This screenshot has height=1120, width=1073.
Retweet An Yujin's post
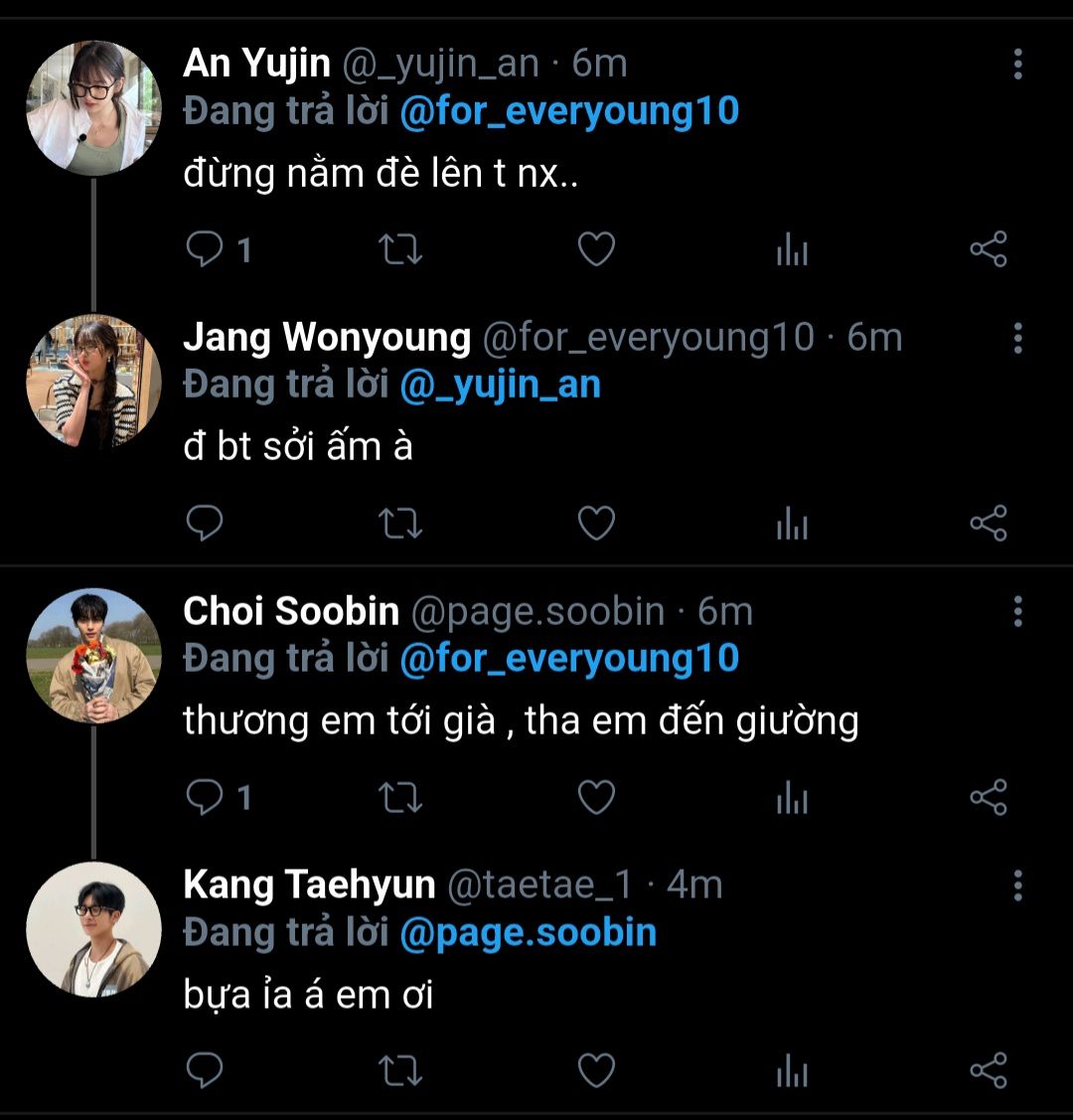[x=401, y=248]
